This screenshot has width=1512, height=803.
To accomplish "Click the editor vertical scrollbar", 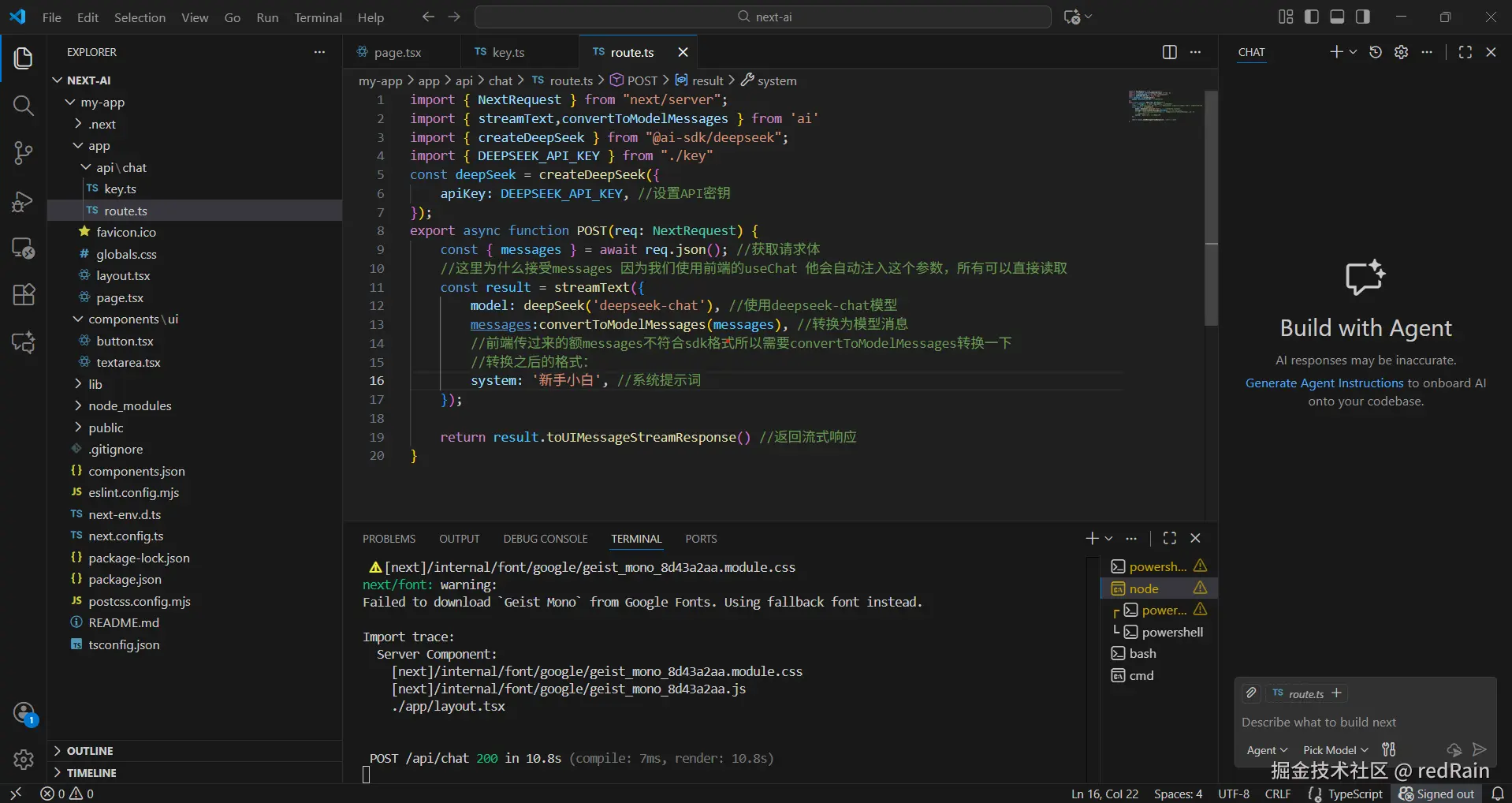I will click(x=1212, y=207).
